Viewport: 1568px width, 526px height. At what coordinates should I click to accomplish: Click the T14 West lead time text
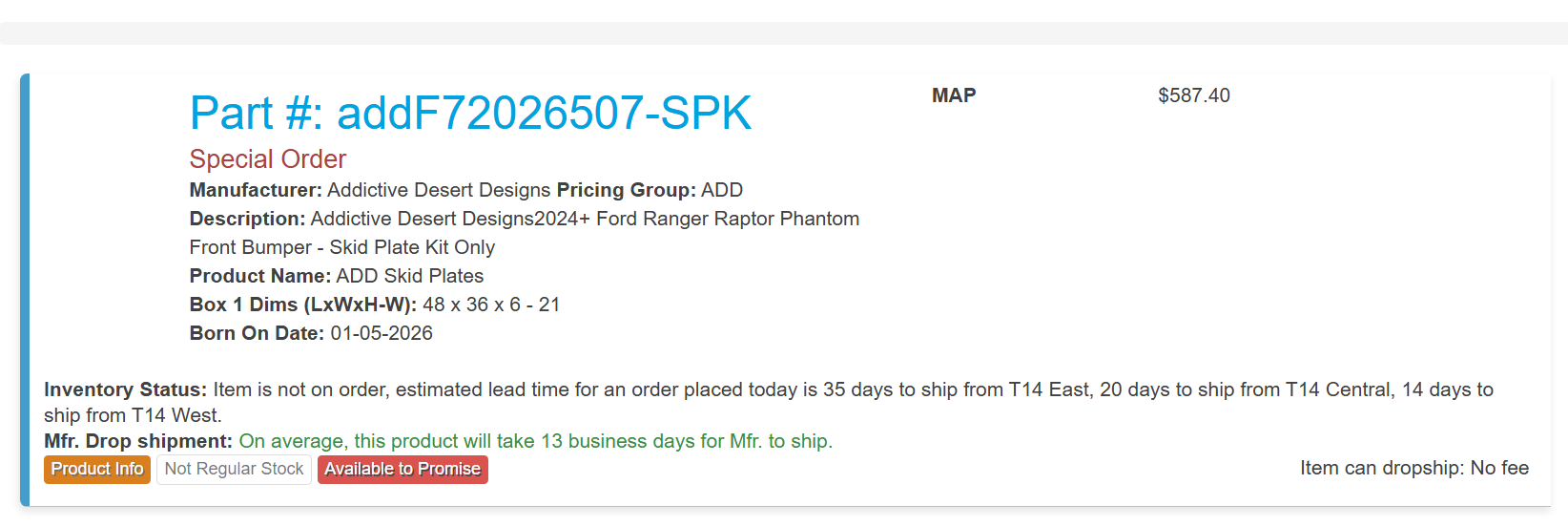tap(133, 415)
